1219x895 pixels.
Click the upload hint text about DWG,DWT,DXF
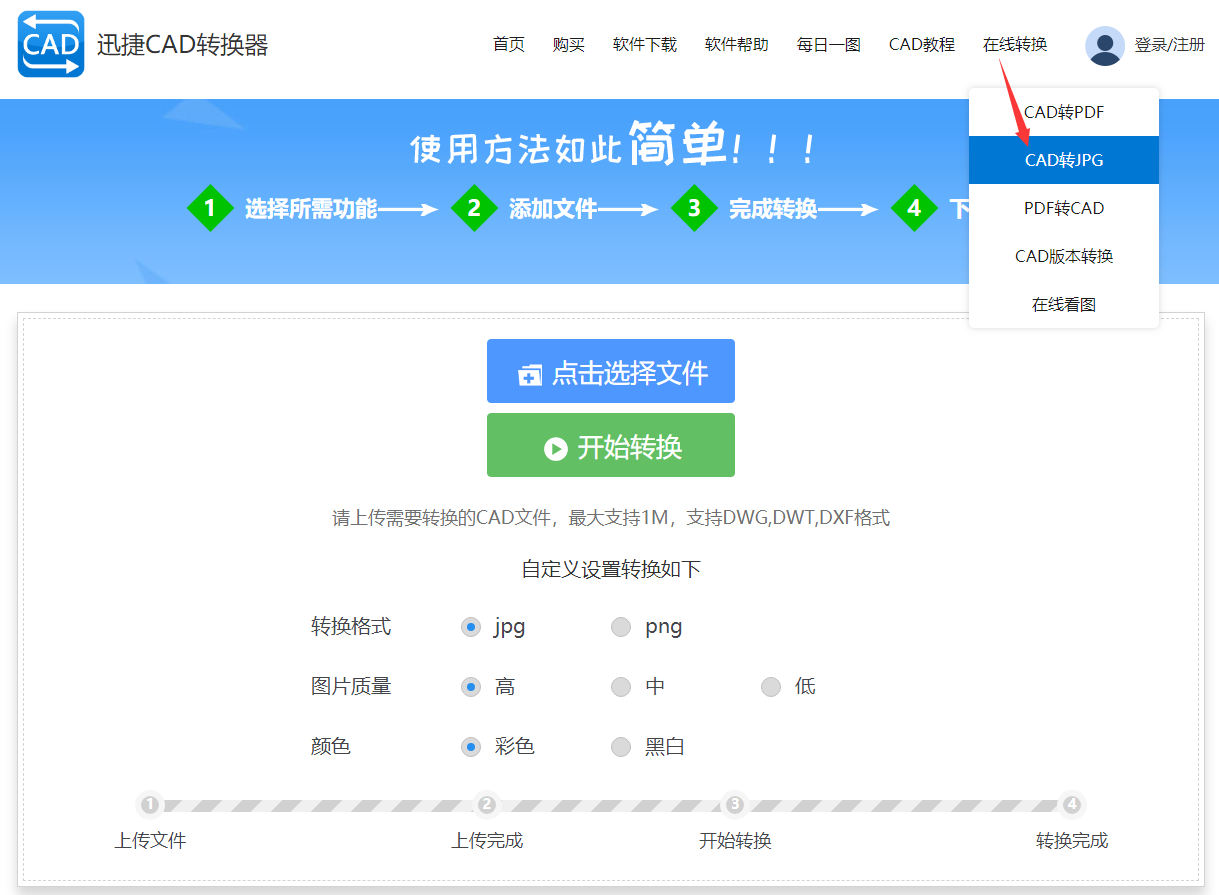click(611, 518)
